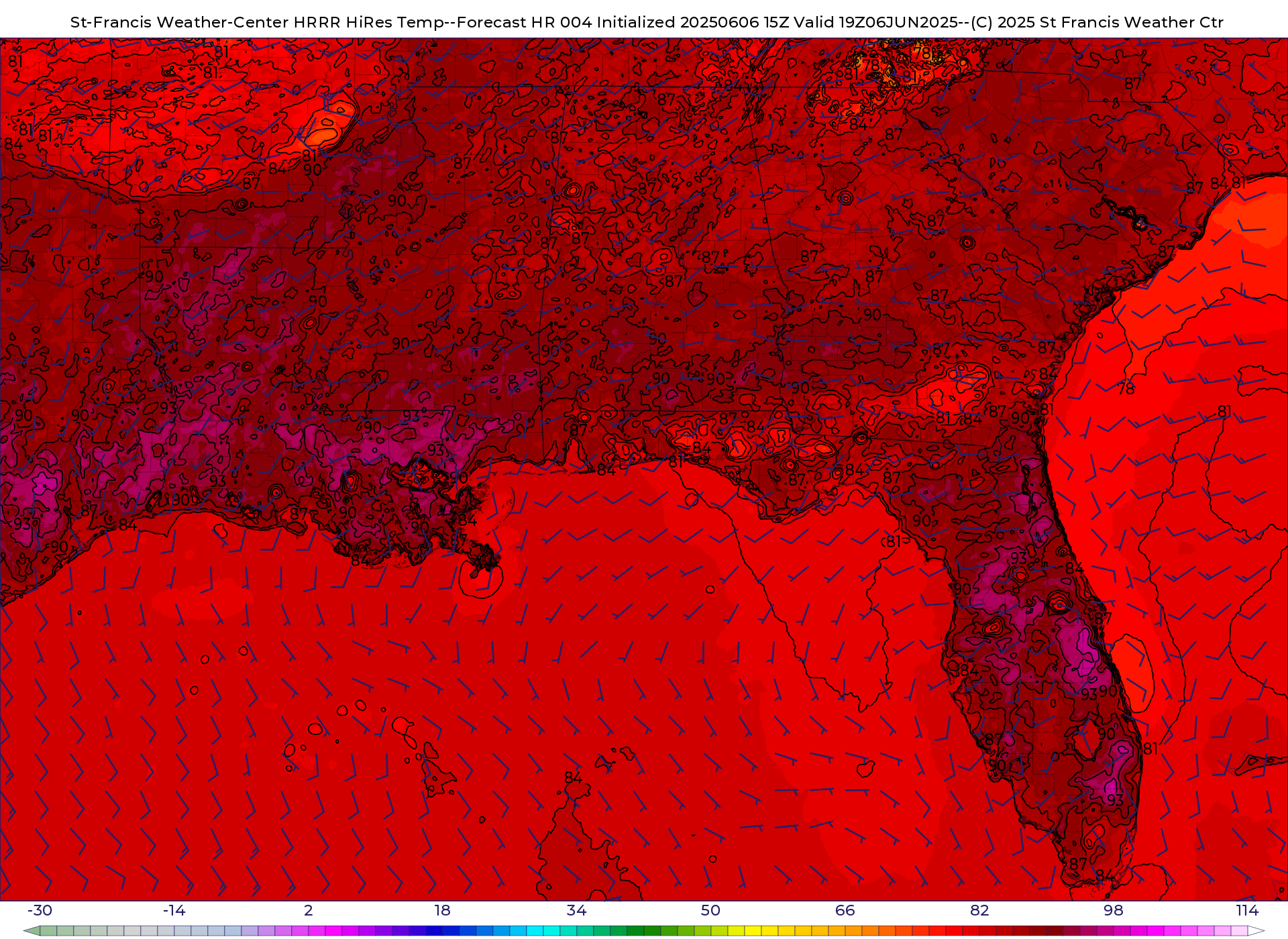Click the -14 colorbar scale label
Viewport: 1288px width, 939px height.
tap(174, 911)
